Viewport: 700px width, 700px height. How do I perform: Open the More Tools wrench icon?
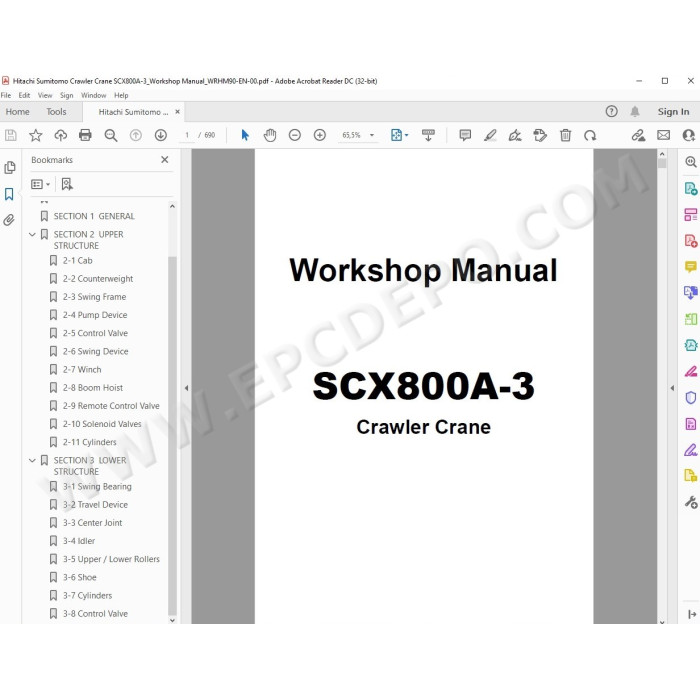691,503
